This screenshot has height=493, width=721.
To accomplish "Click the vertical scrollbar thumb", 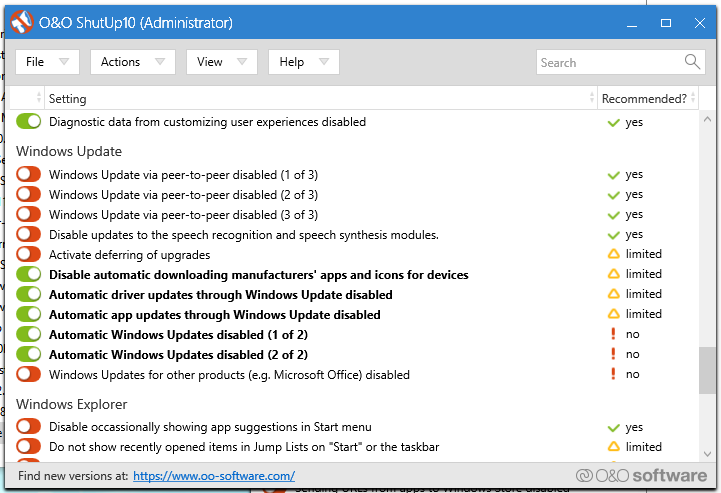I will [x=707, y=370].
